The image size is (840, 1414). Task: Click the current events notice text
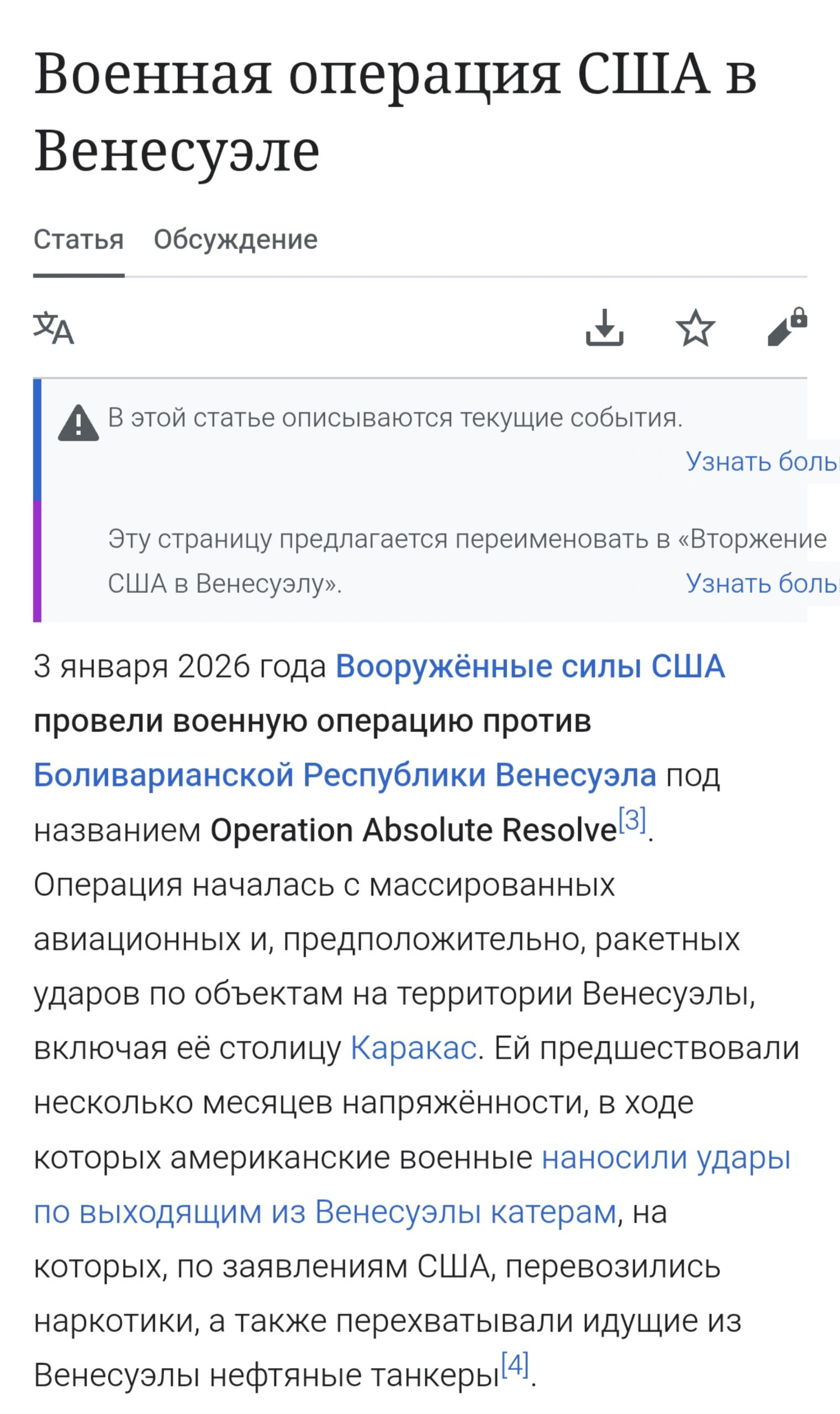click(395, 418)
